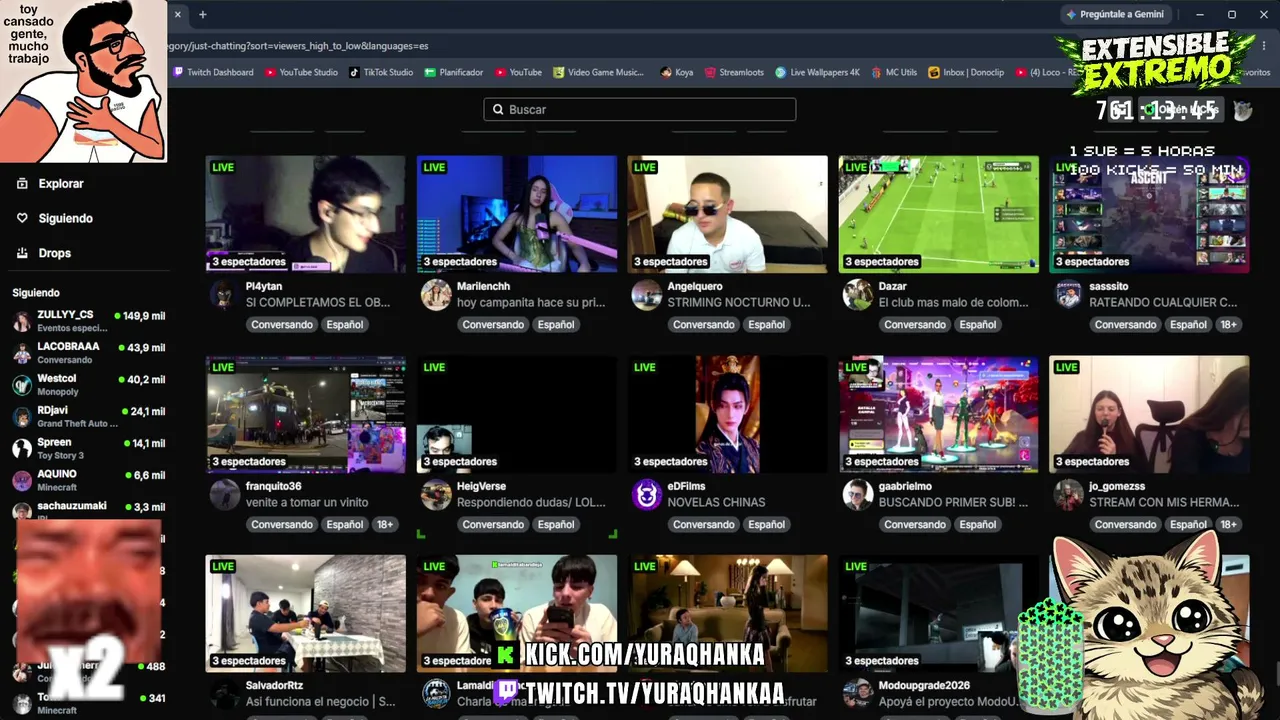Click stream title 'Respondiendo dudas/ LOL...'
The image size is (1280, 720).
tap(530, 502)
